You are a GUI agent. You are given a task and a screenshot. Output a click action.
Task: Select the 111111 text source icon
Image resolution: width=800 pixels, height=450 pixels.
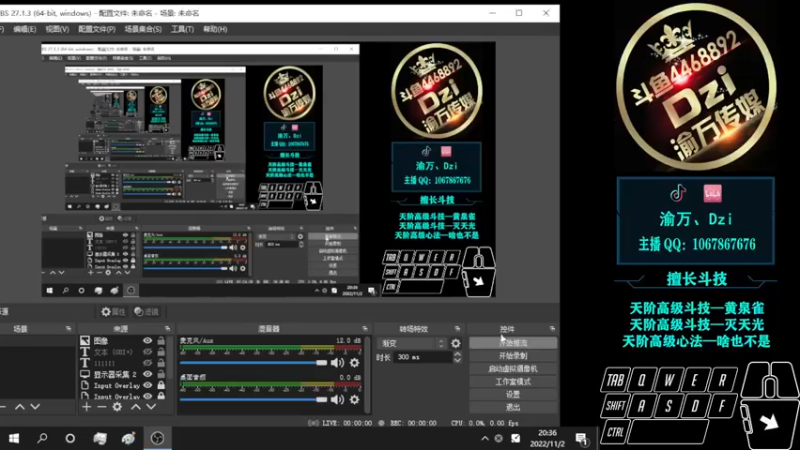(x=85, y=363)
